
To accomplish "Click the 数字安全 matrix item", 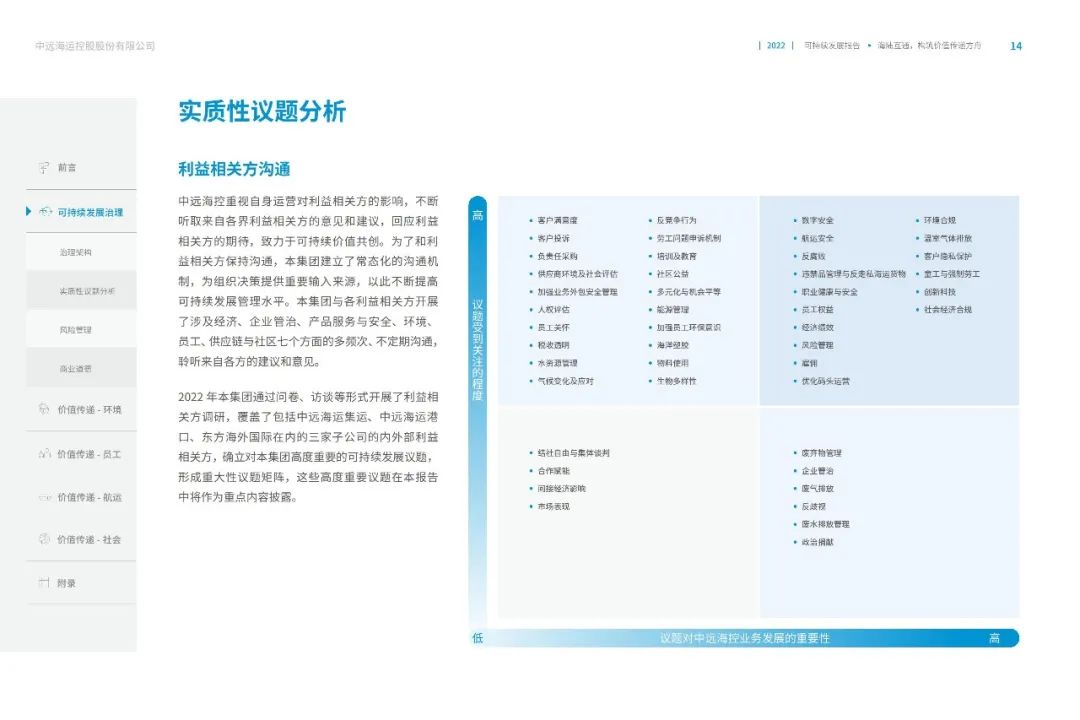I will (x=818, y=220).
